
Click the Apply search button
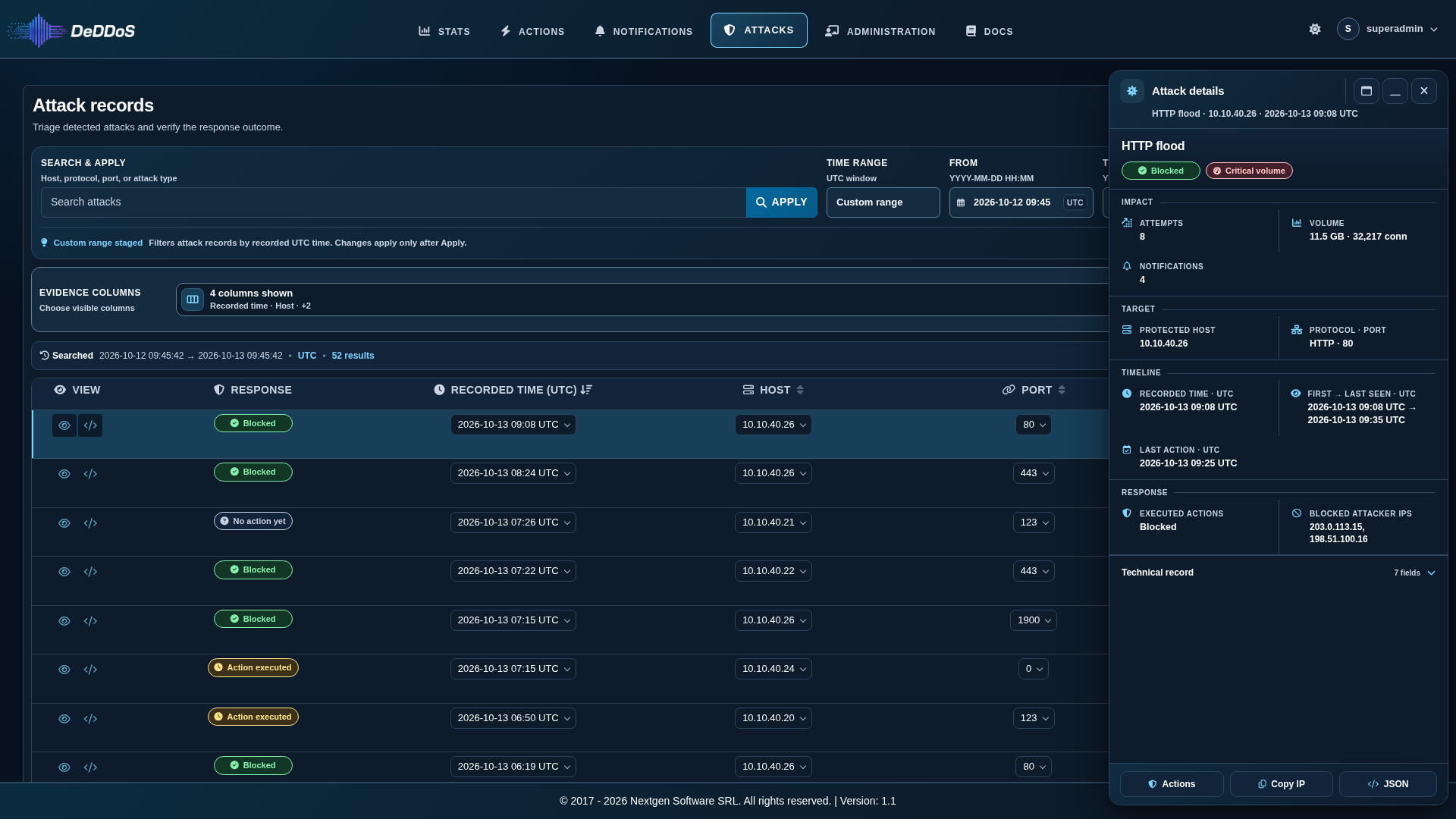click(x=782, y=202)
